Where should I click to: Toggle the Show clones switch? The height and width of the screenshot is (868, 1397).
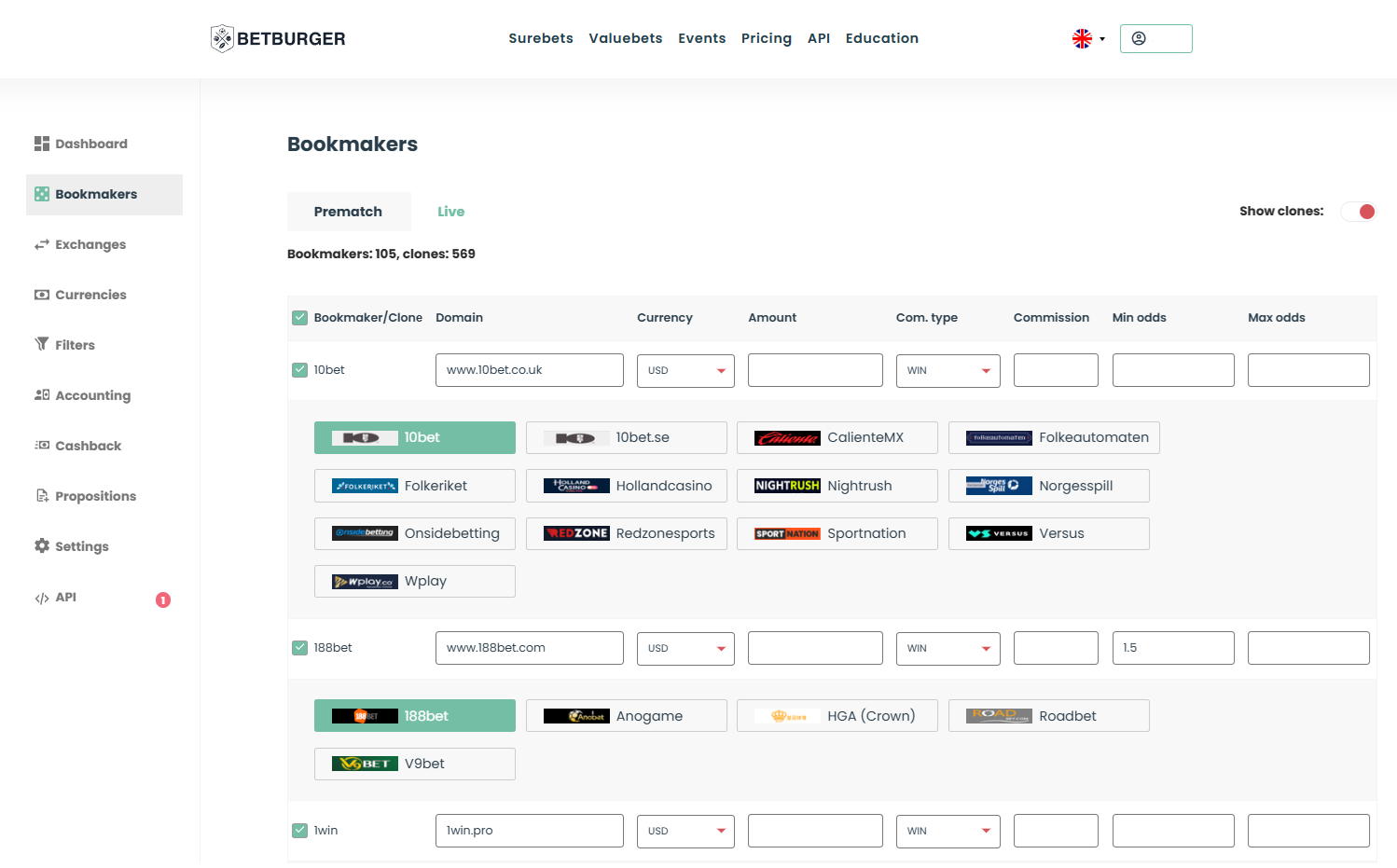(x=1359, y=212)
